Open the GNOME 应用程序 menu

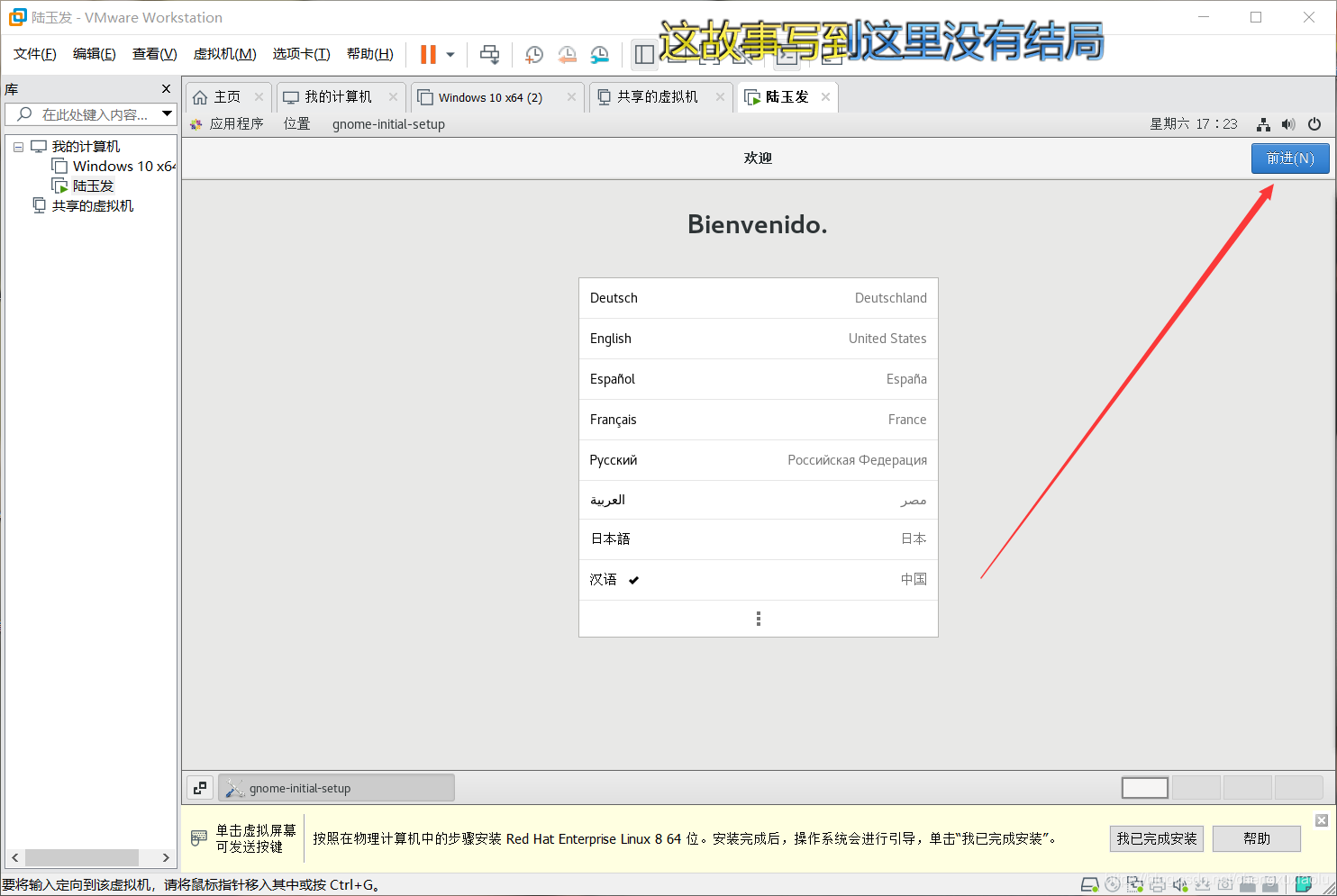[227, 123]
